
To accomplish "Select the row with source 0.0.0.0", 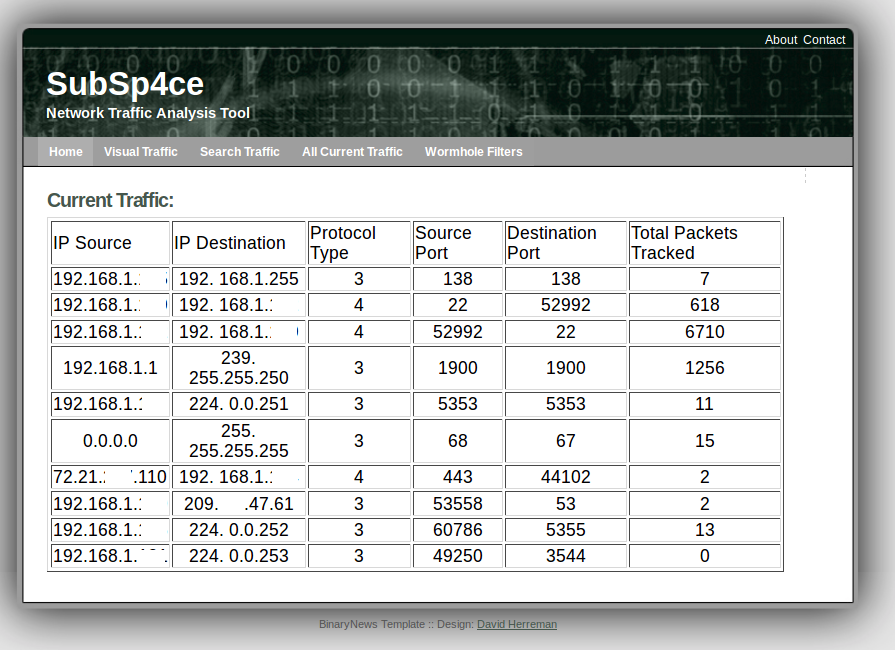I will pyautogui.click(x=414, y=441).
